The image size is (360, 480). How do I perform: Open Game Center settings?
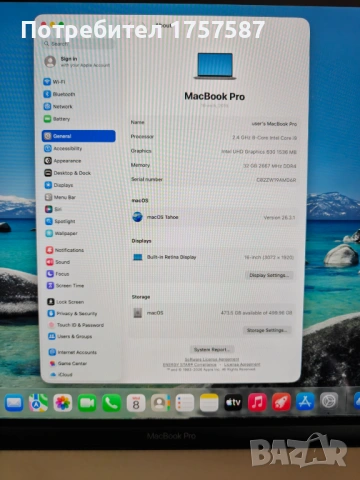coord(68,364)
